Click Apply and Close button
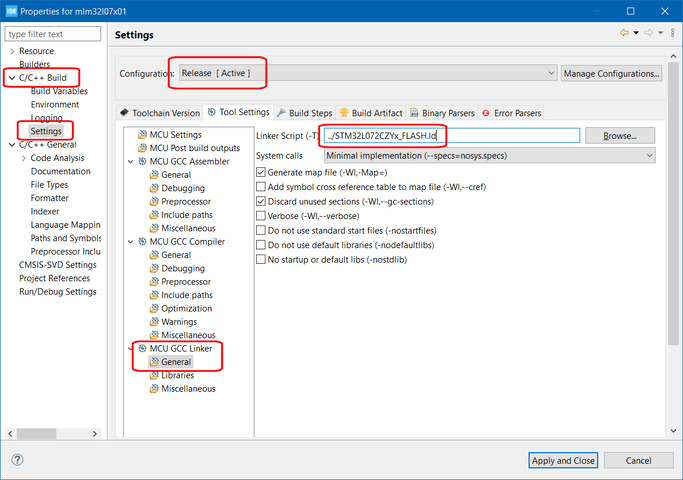This screenshot has width=683, height=480. coord(563,460)
